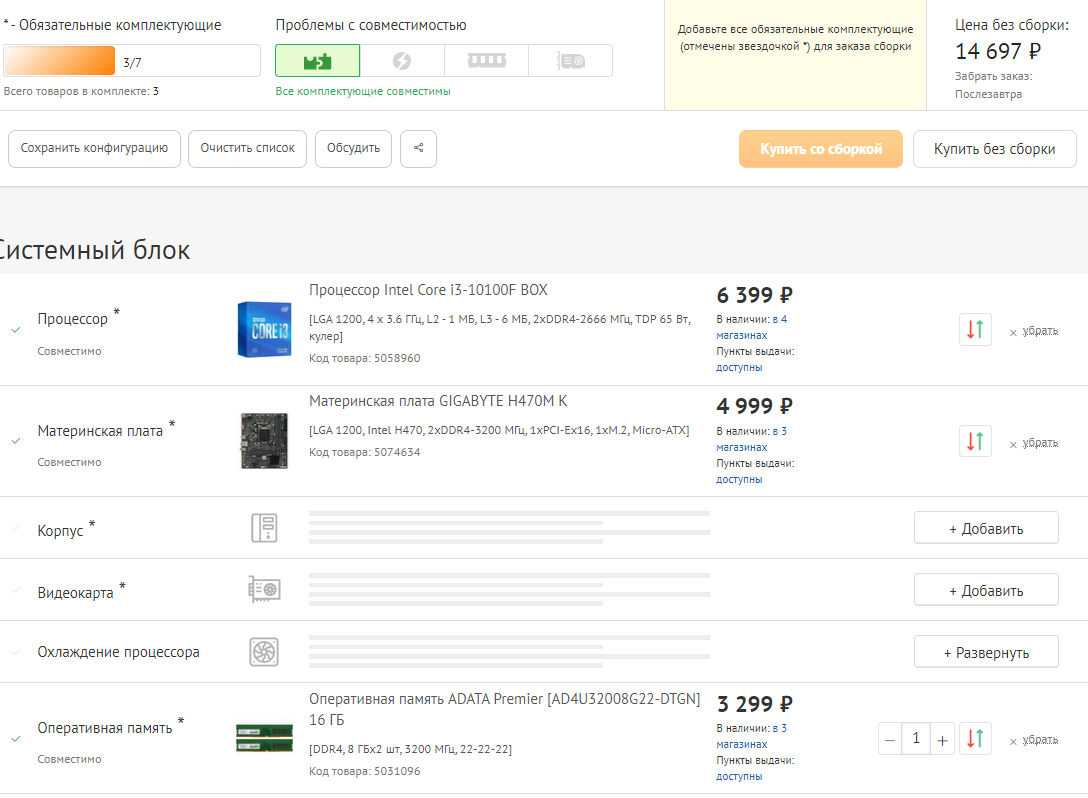
Task: Open the Intel Core i3 processor thumbnail
Action: coord(264,329)
